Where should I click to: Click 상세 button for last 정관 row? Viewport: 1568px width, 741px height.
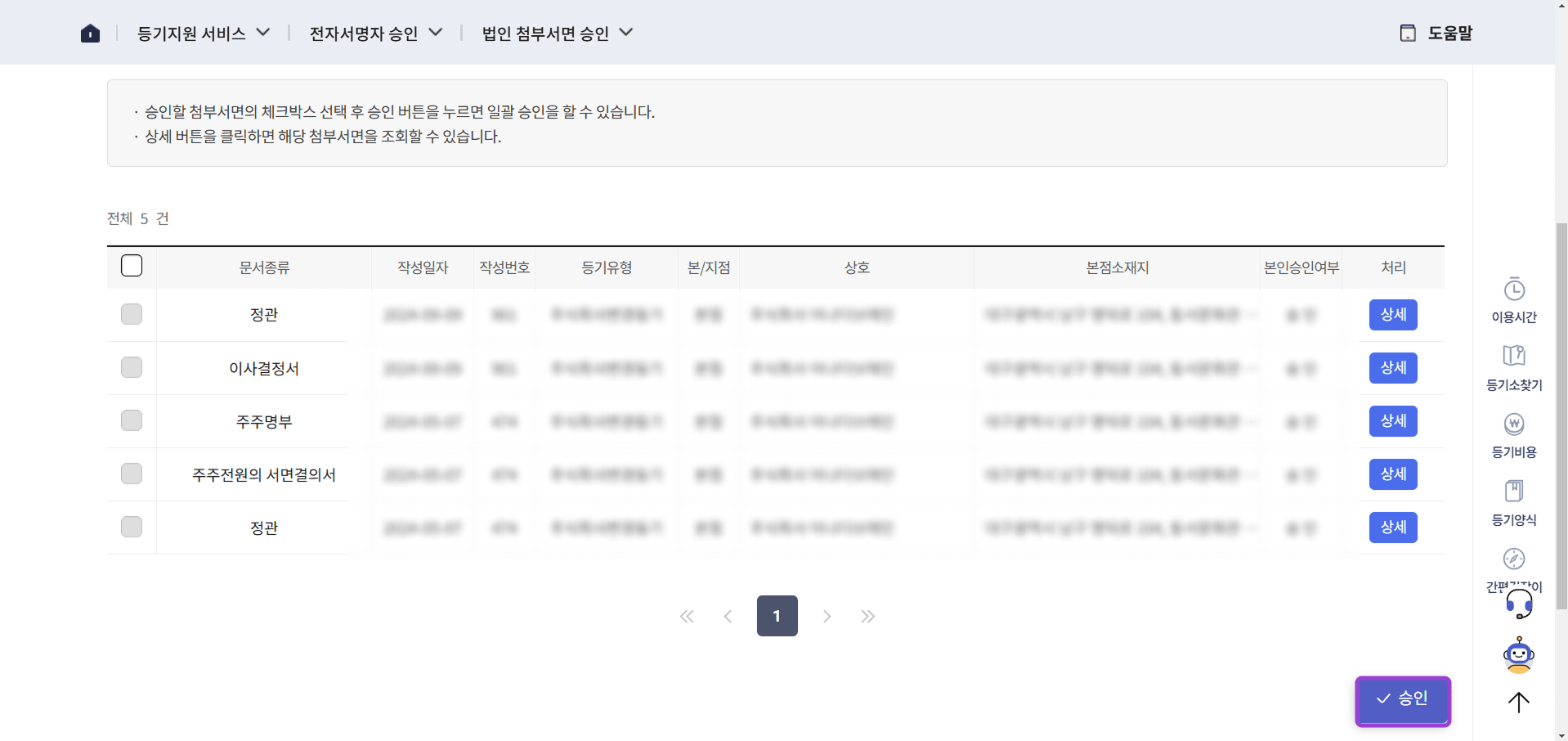[1393, 528]
